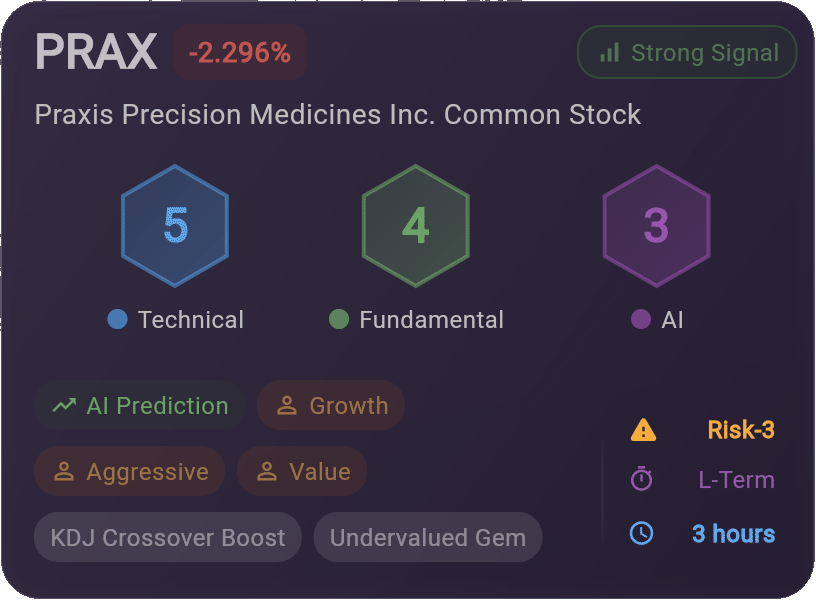816x600 pixels.
Task: Click the yellow risk warning triangle icon
Action: [643, 430]
